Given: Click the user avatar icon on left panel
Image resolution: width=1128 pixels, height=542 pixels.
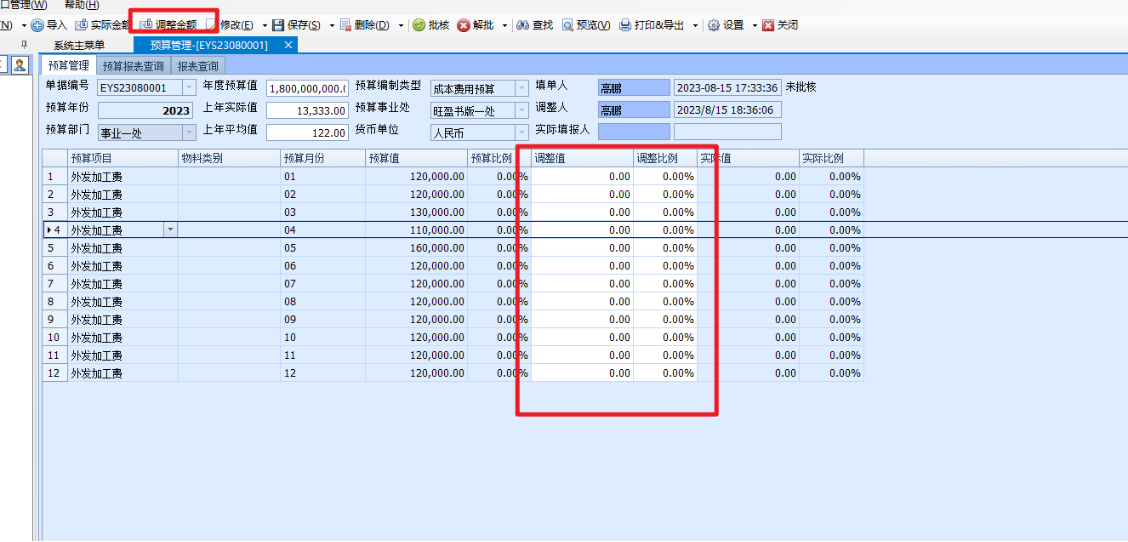Looking at the screenshot, I should coord(20,66).
